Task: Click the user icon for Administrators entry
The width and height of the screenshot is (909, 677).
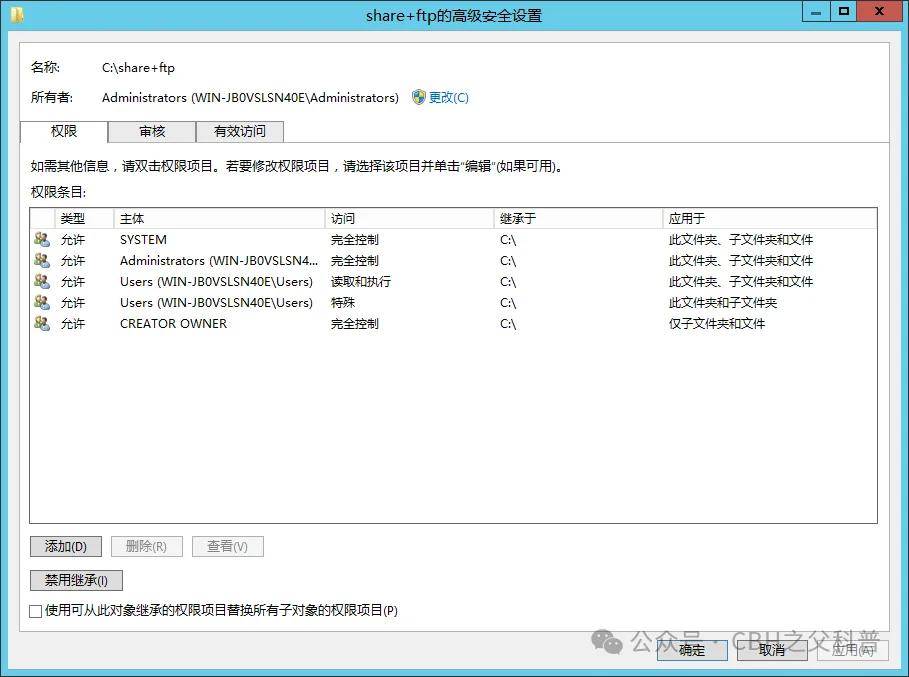Action: point(41,260)
